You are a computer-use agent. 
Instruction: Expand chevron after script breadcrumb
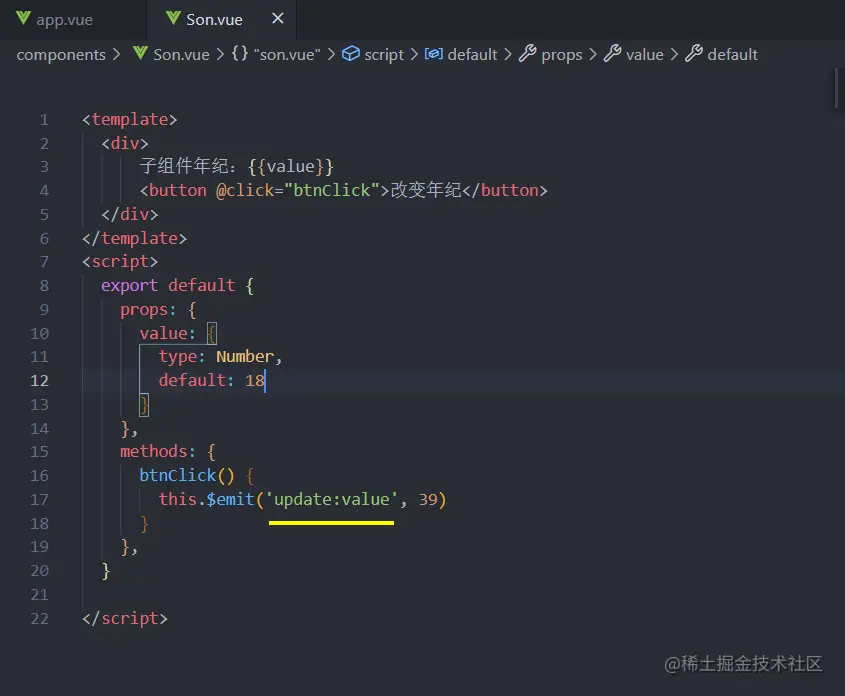coord(414,54)
